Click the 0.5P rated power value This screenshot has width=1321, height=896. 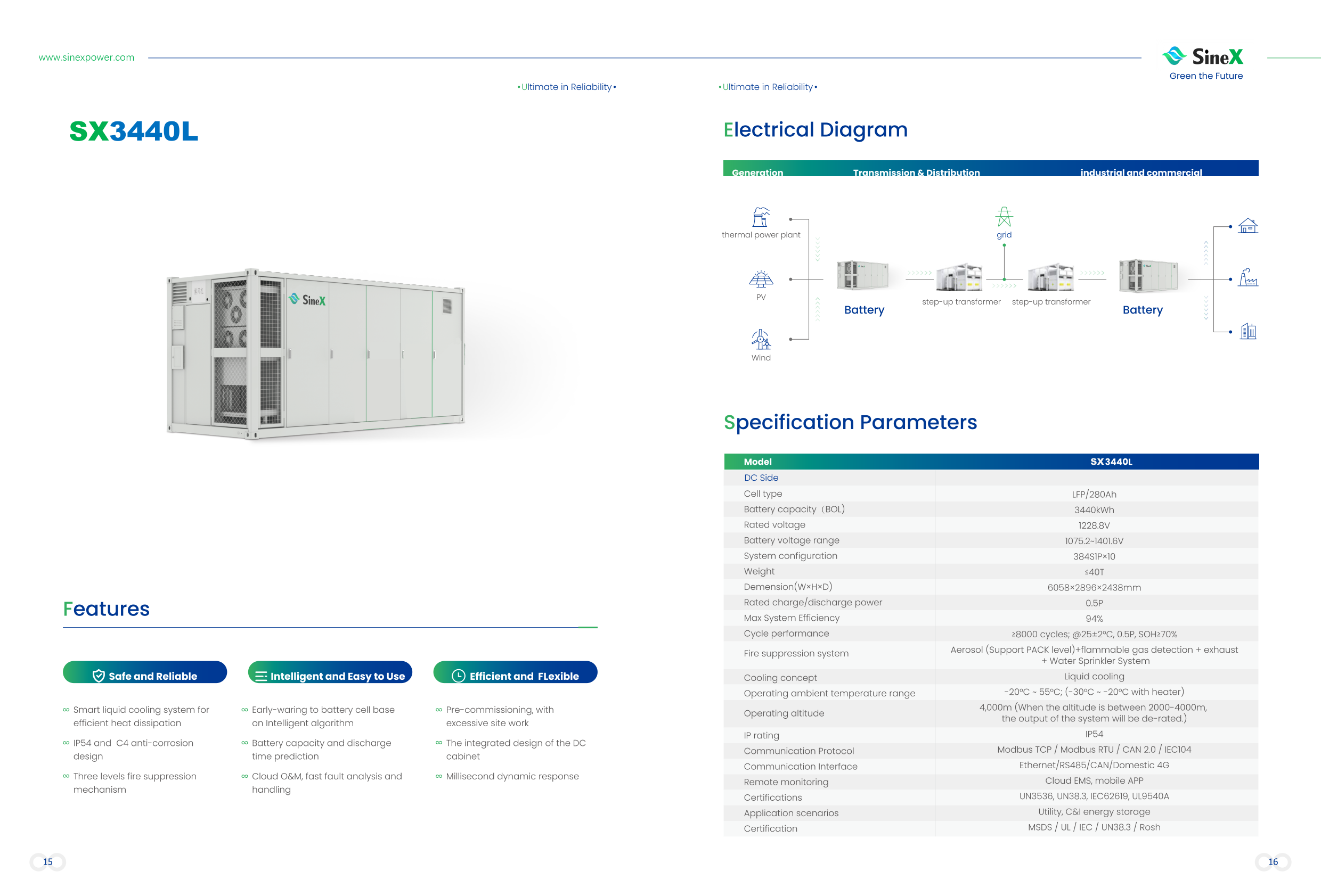pyautogui.click(x=1094, y=603)
